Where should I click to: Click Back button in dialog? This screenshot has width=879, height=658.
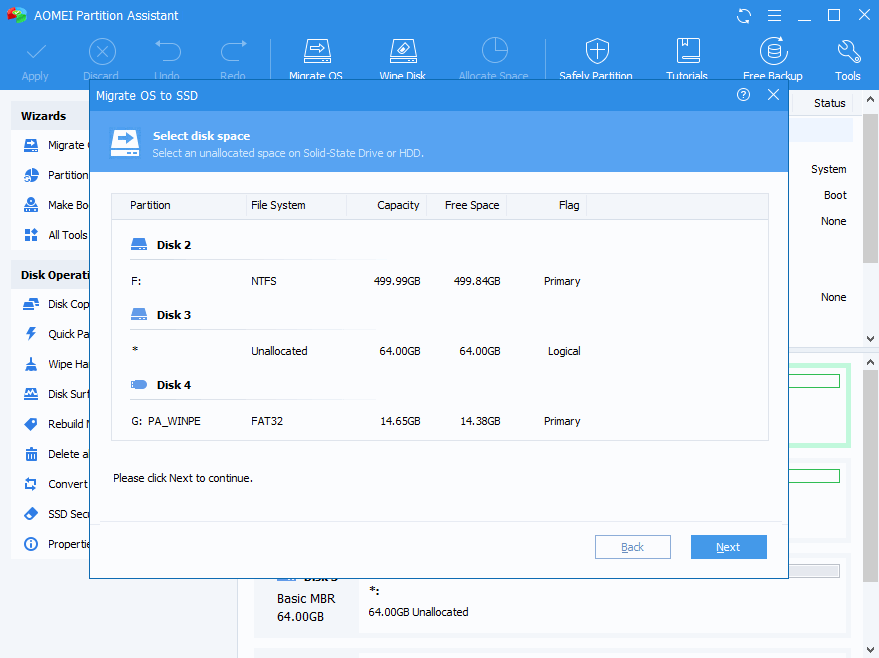tap(632, 547)
